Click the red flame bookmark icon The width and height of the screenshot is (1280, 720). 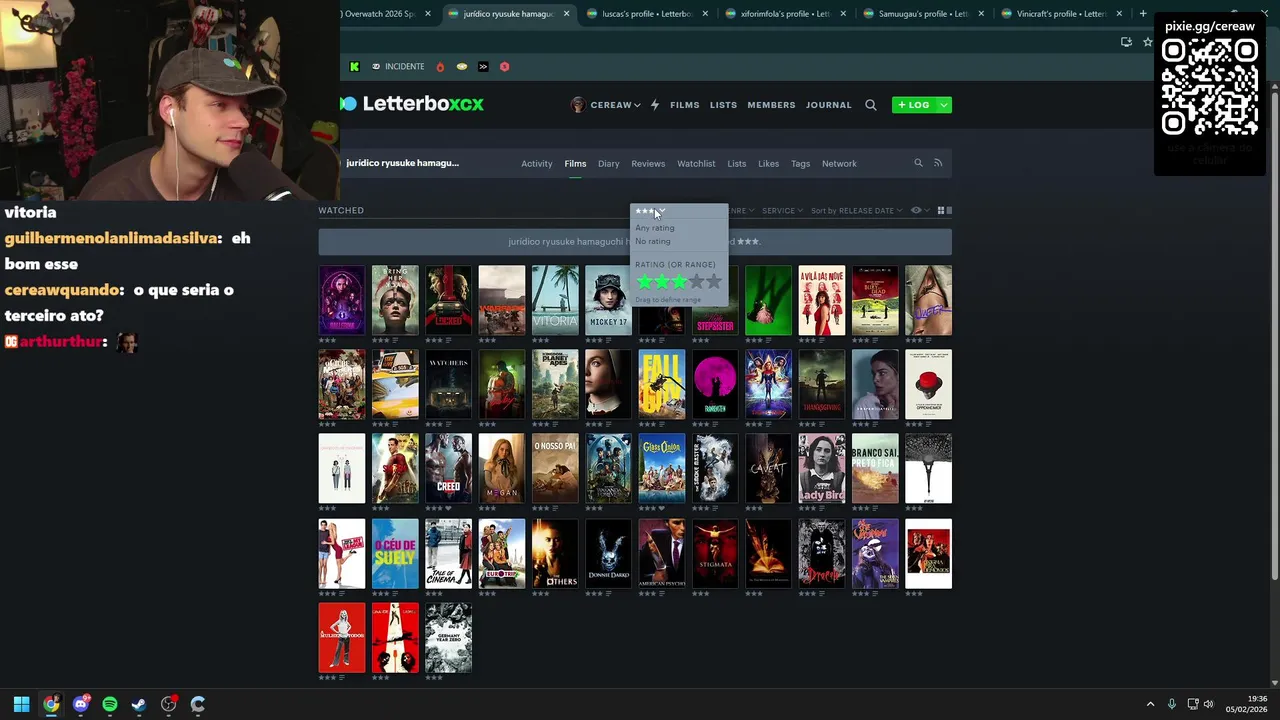[x=440, y=67]
